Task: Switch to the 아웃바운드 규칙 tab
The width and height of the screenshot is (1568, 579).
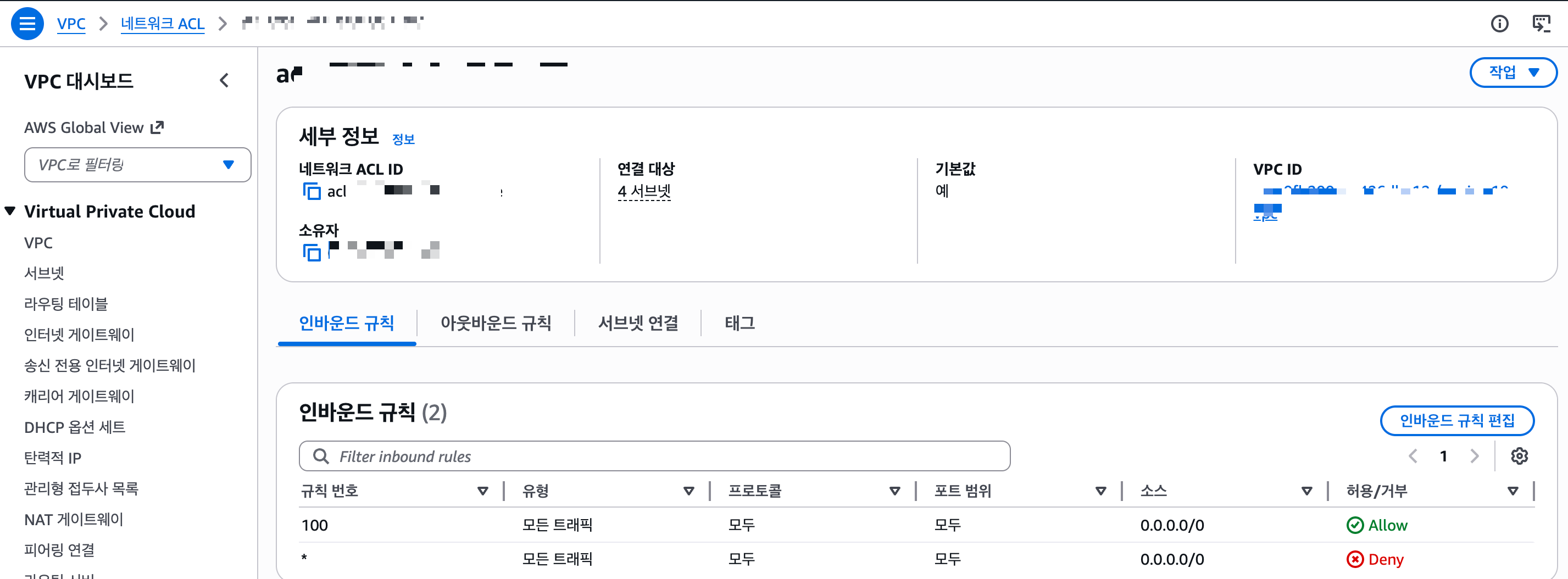Action: [x=496, y=322]
